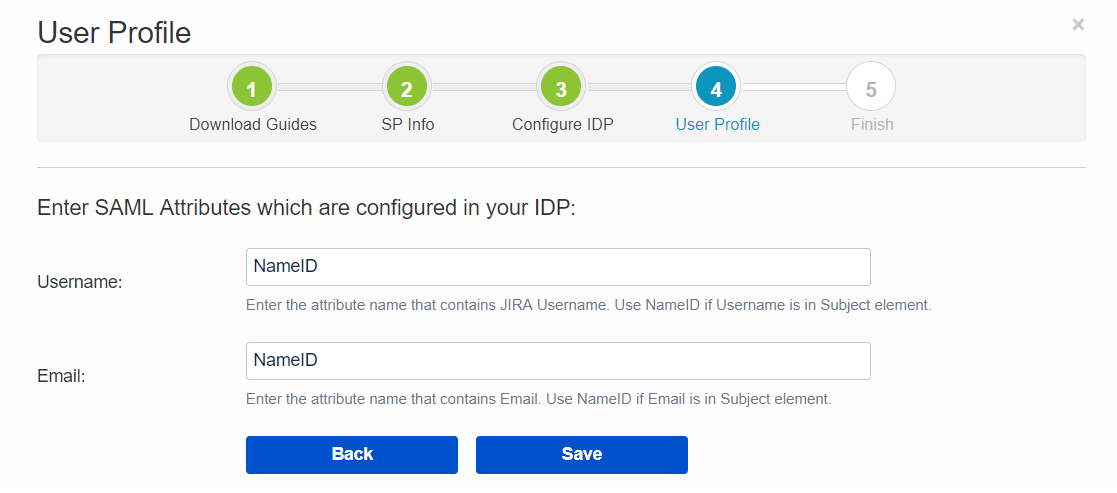This screenshot has width=1117, height=493.
Task: Jump to step 3 circle icon
Action: click(x=561, y=88)
